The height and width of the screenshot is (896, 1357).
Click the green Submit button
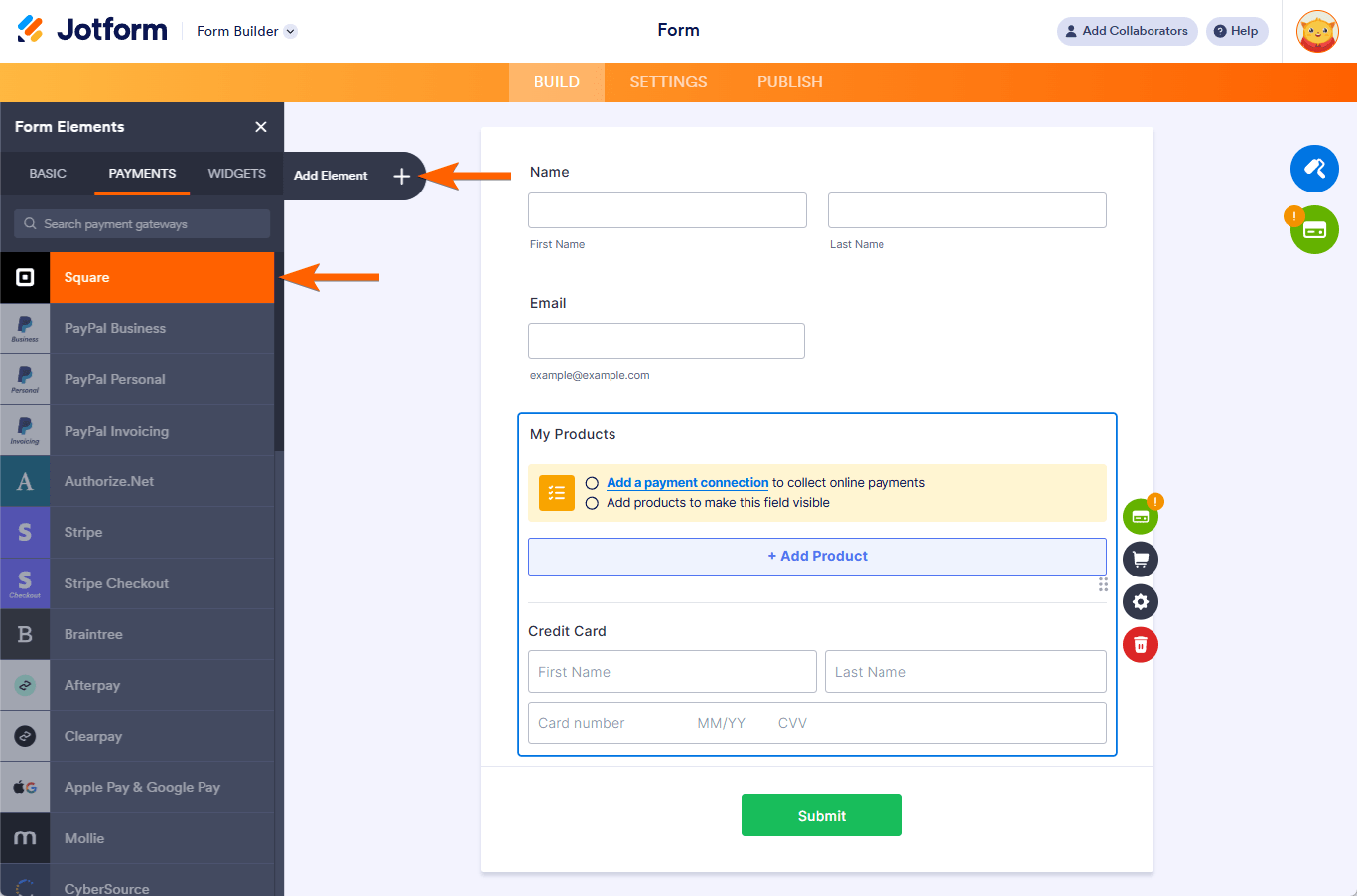822,816
